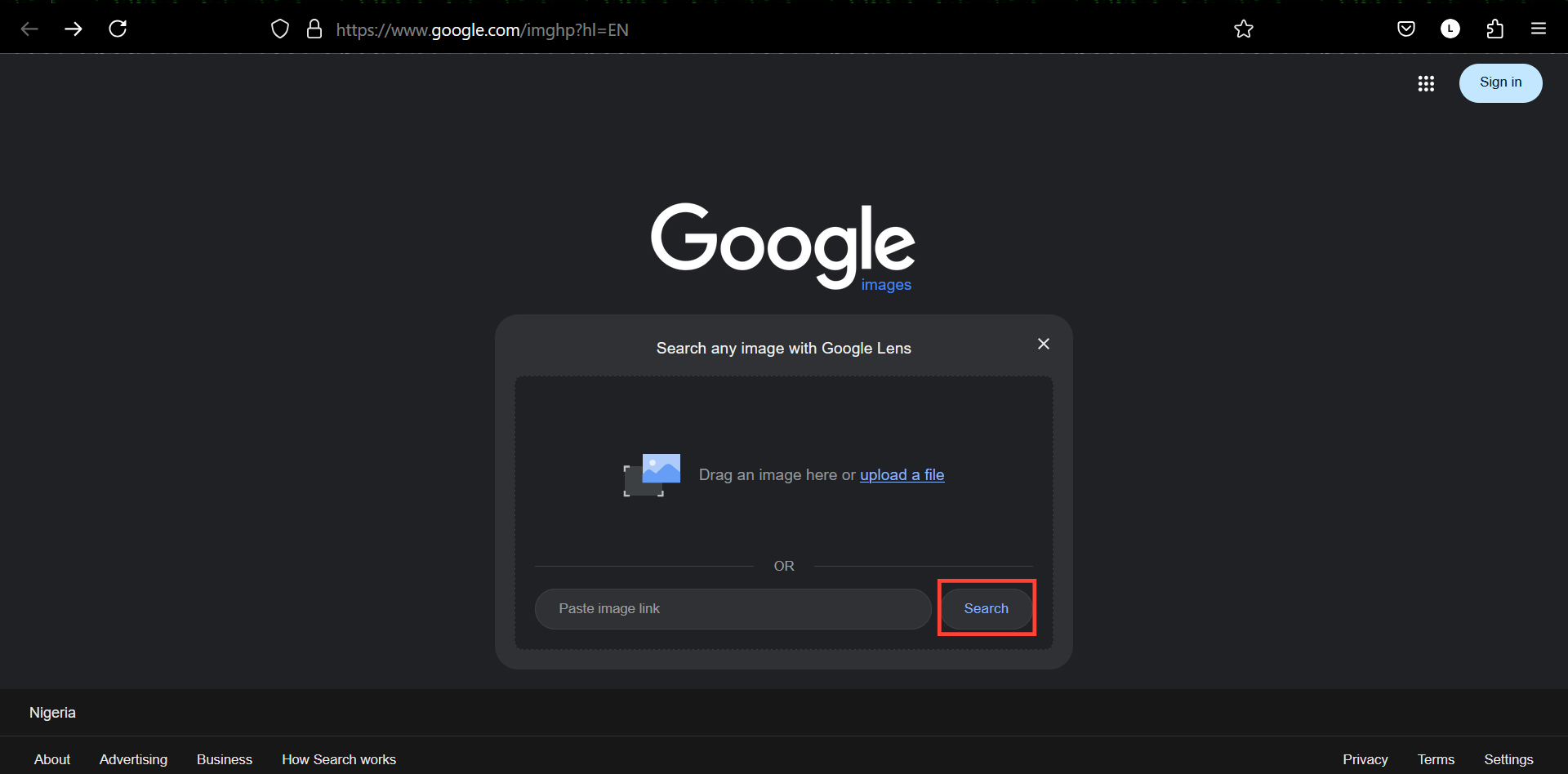Navigate forward to the next page

pyautogui.click(x=73, y=29)
